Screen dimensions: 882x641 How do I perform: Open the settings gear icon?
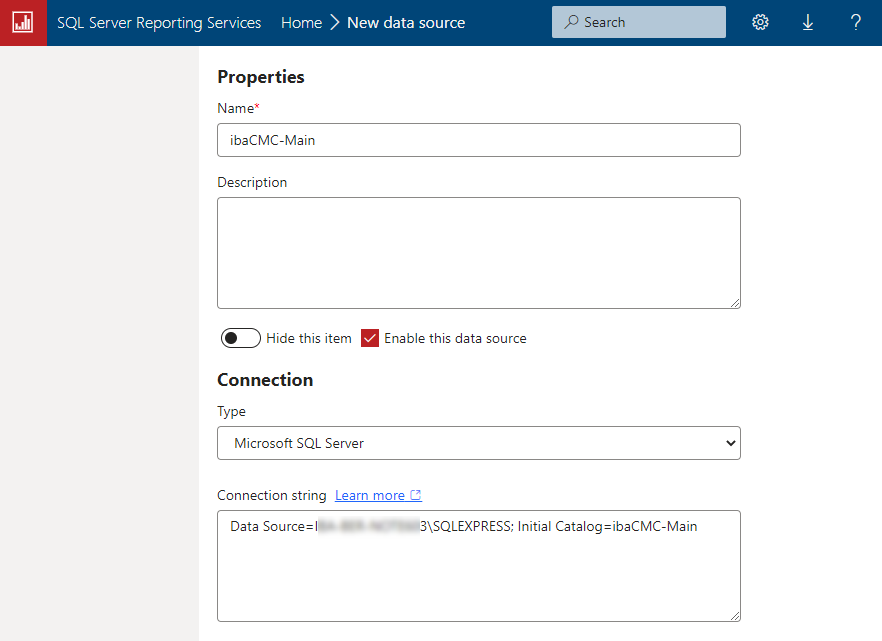tap(760, 22)
